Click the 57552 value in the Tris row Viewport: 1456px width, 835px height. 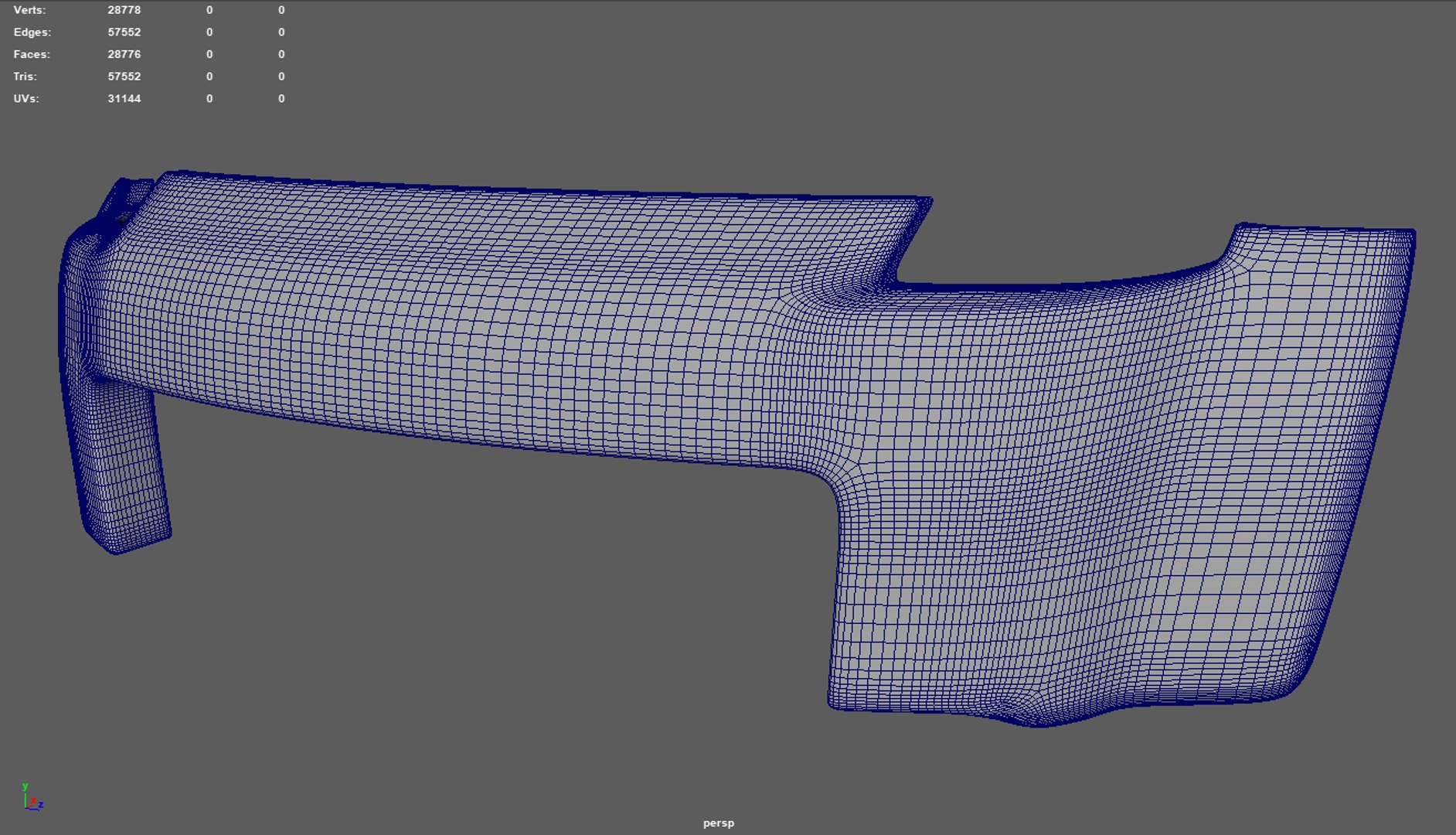pyautogui.click(x=124, y=77)
